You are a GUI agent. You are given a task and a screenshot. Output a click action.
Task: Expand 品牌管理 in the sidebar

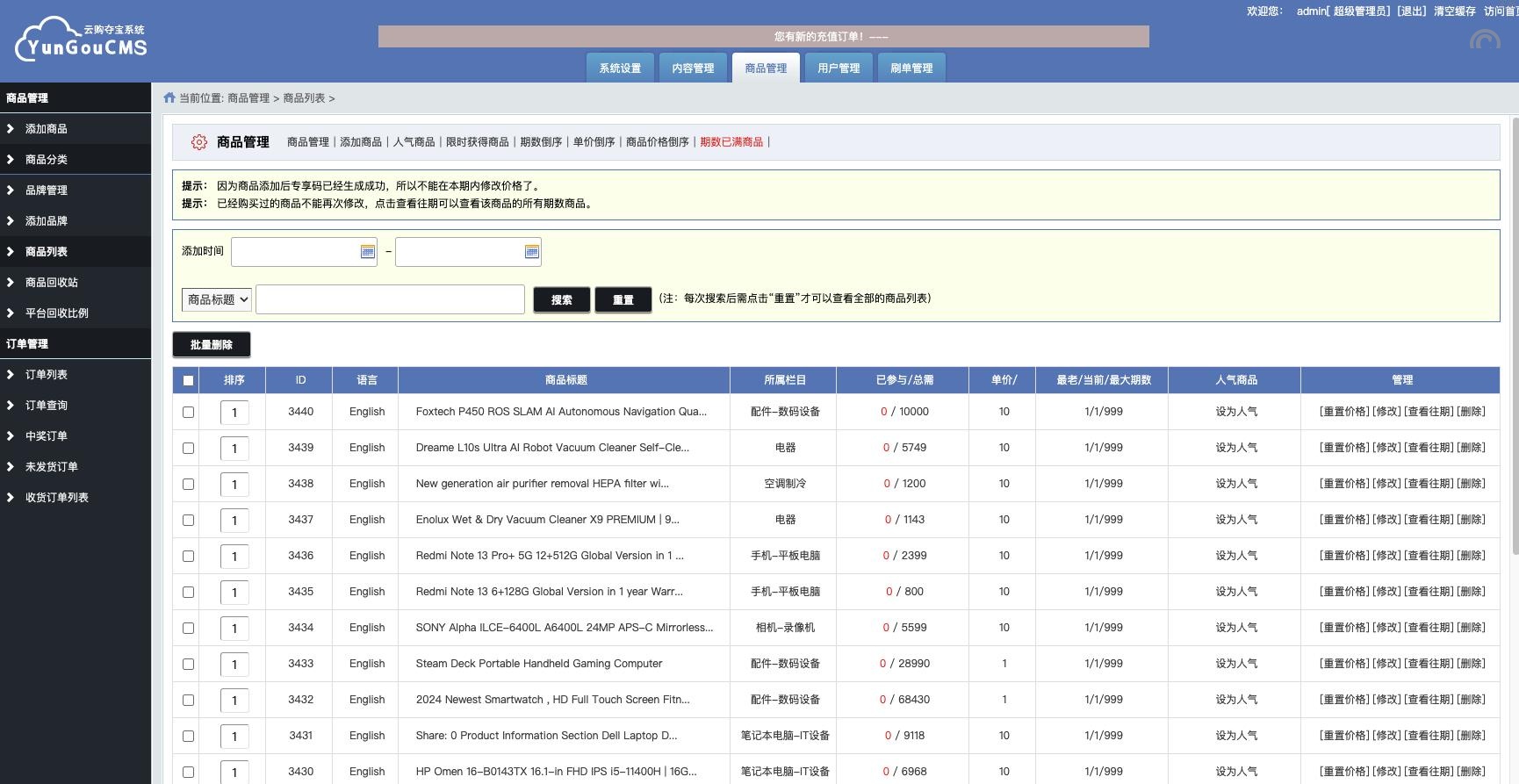46,191
